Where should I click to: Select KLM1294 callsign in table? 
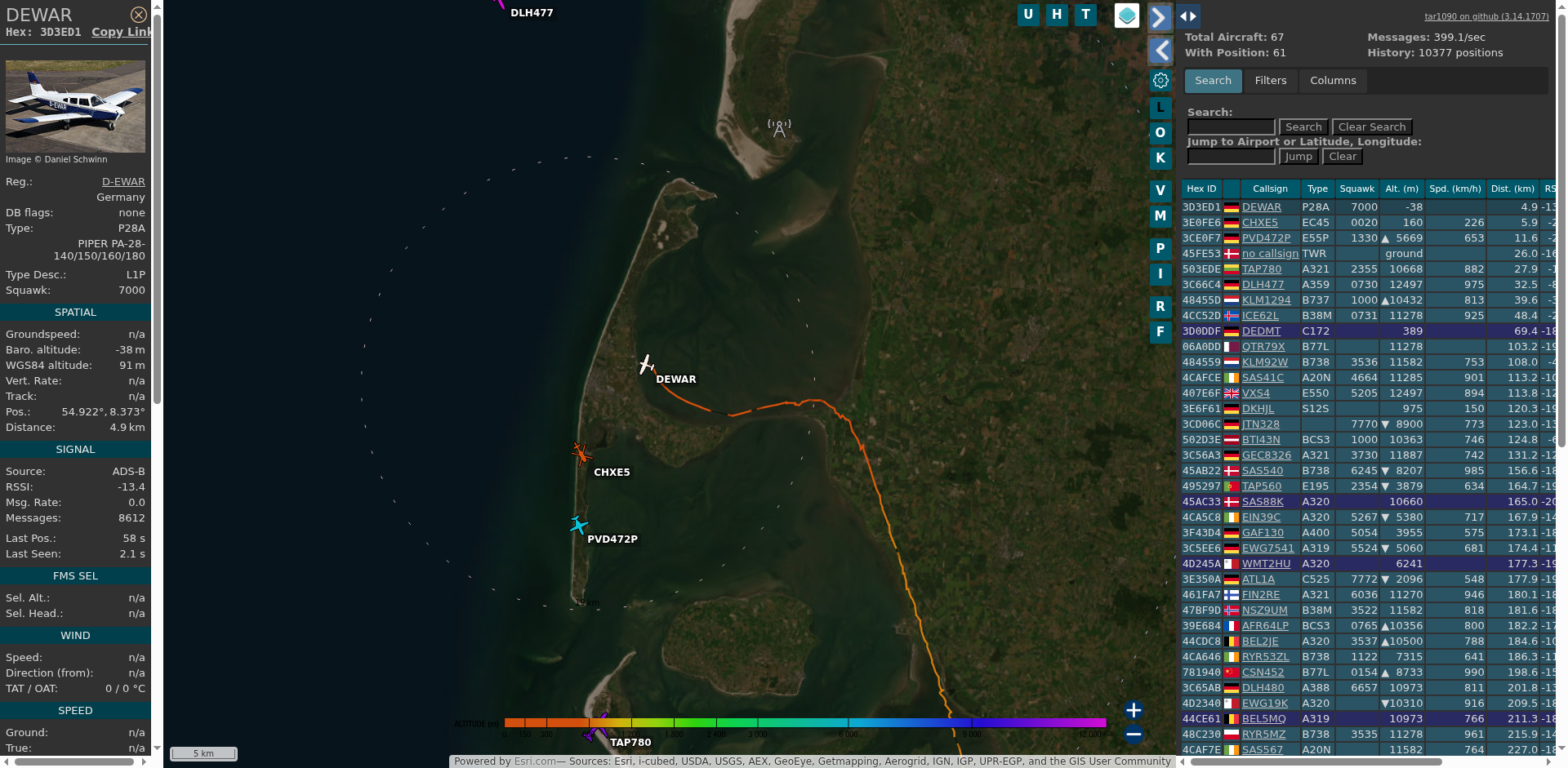coord(1266,300)
